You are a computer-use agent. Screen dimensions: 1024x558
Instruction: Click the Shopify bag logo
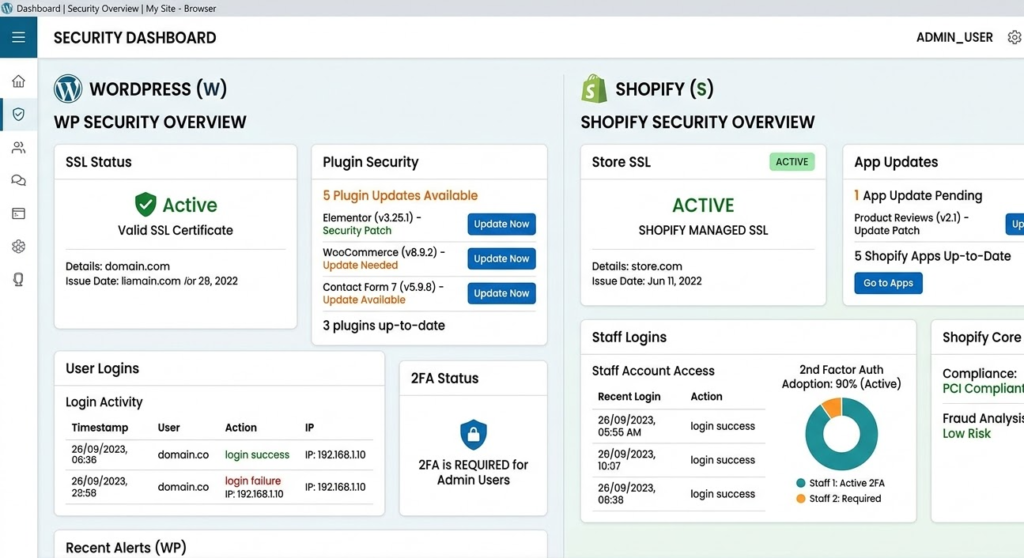(594, 89)
